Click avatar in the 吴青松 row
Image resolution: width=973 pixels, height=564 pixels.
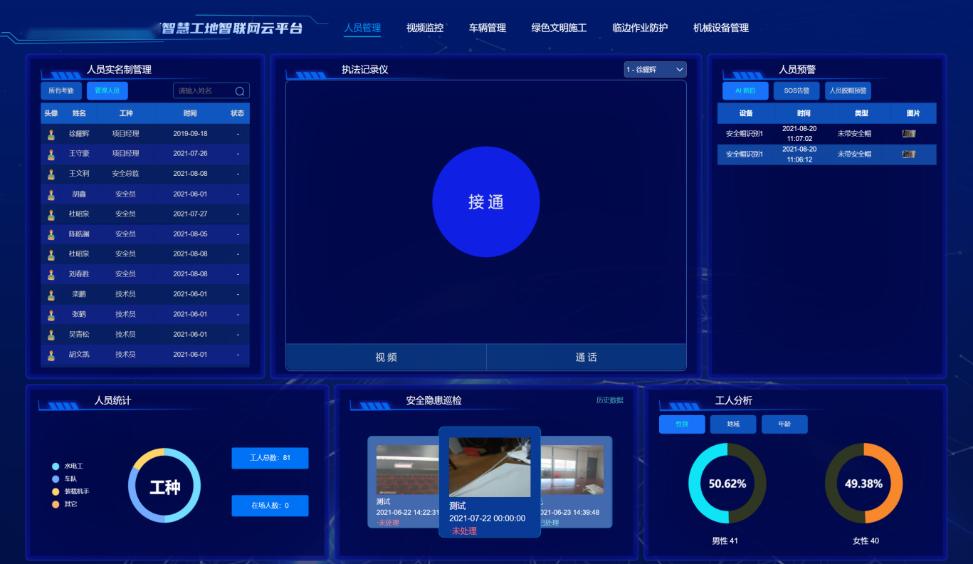[51, 335]
